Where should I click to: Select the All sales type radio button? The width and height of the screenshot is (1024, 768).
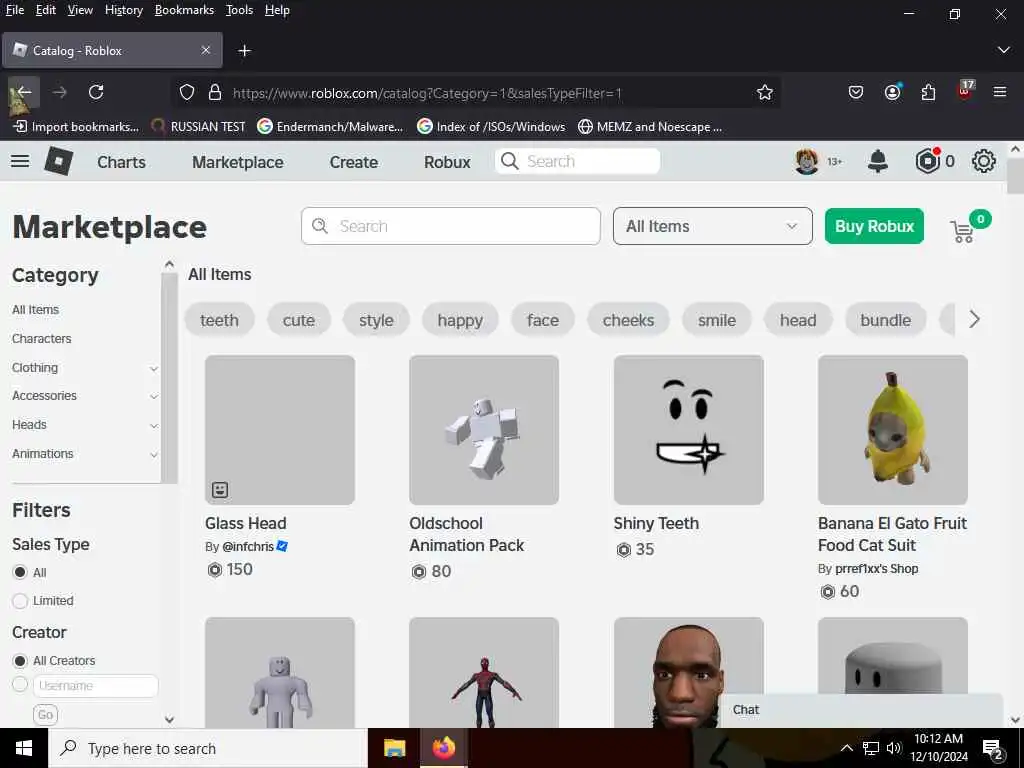coord(20,572)
